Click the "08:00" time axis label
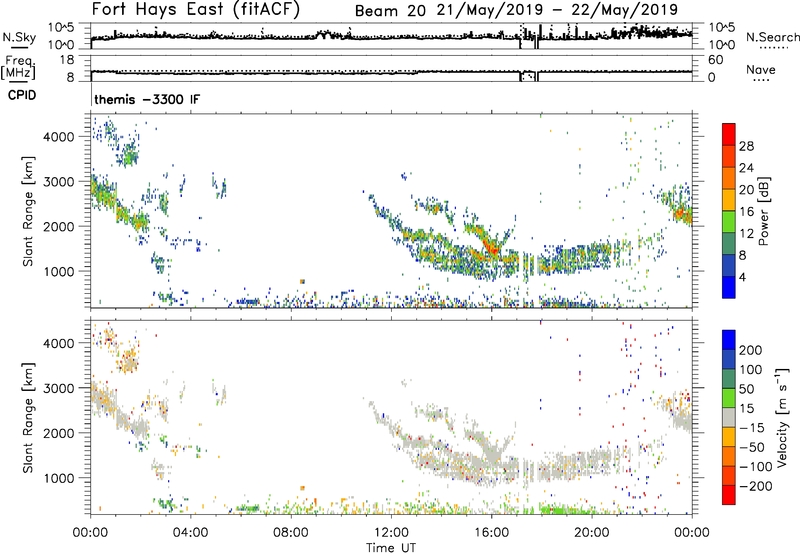This screenshot has height=554, width=800. (x=291, y=533)
